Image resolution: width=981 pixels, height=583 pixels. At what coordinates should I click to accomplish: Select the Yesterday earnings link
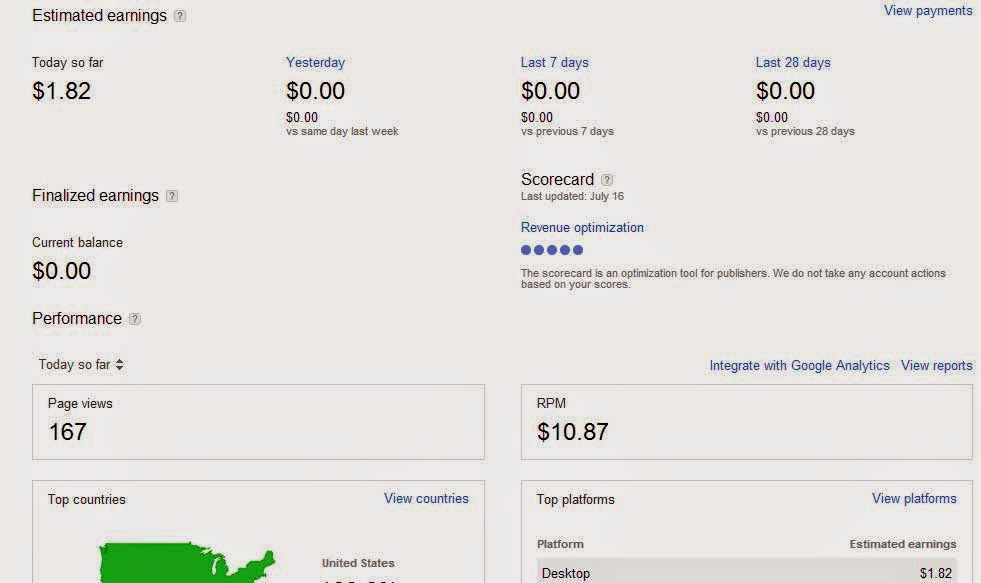[315, 62]
